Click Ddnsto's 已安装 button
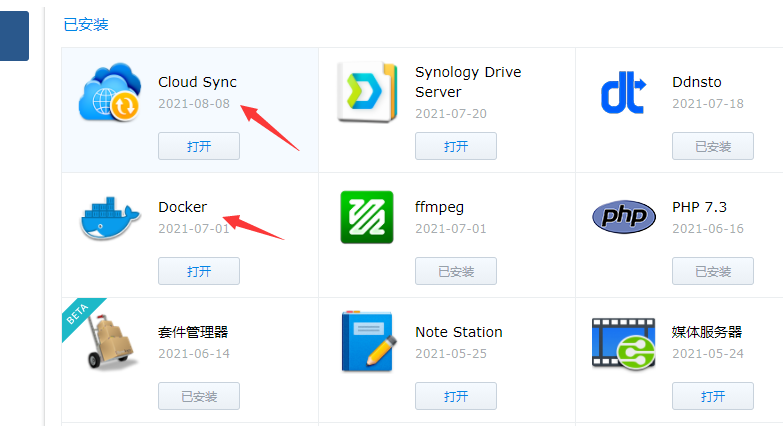Image resolution: width=783 pixels, height=426 pixels. (x=713, y=146)
